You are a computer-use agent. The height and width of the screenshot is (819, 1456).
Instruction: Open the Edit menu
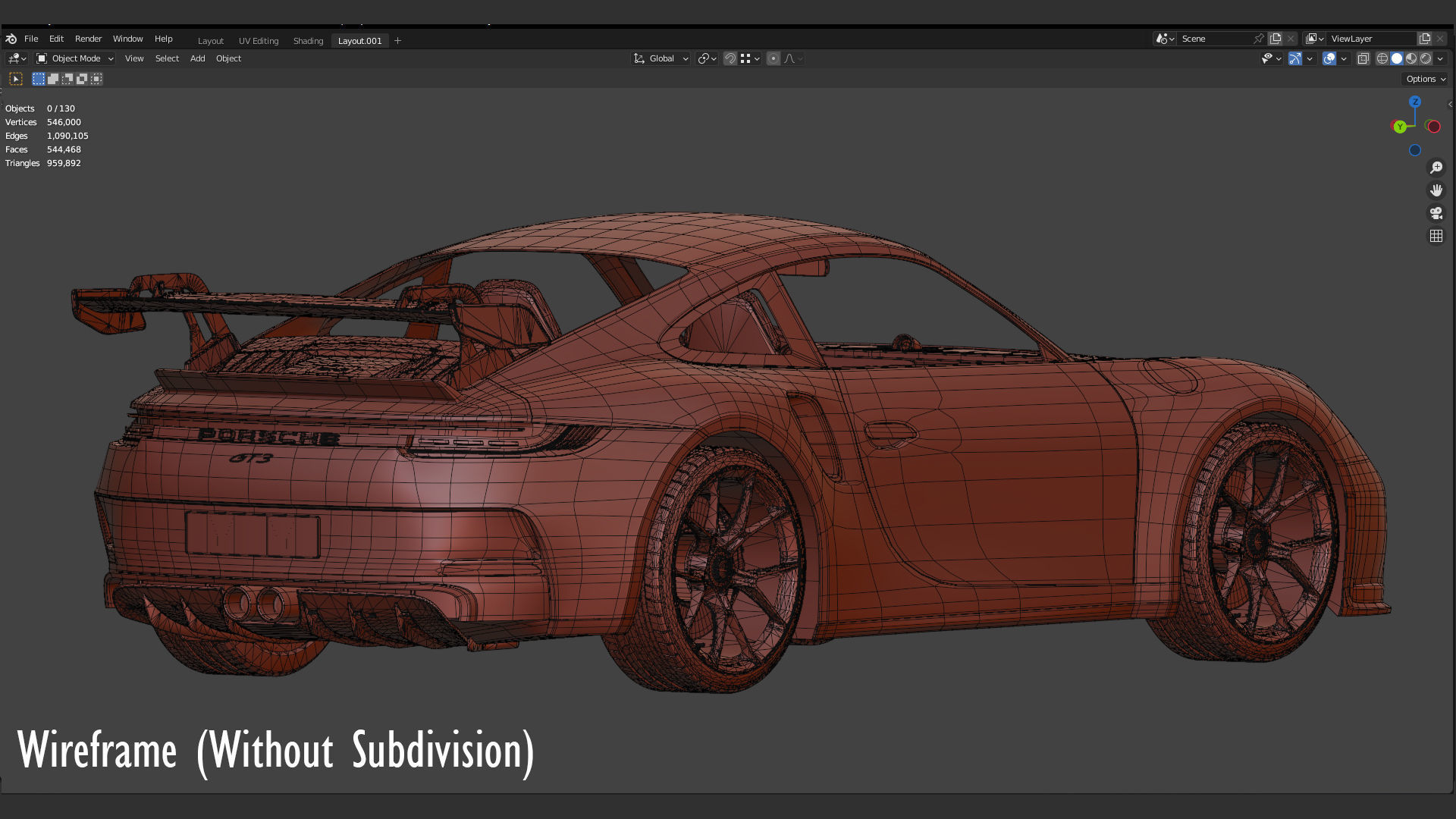pyautogui.click(x=56, y=39)
